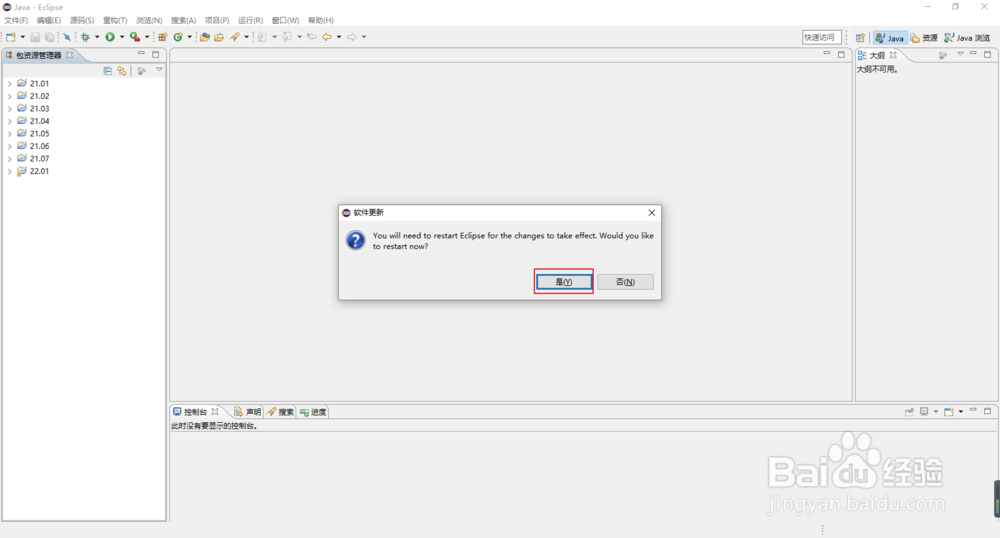This screenshot has height=538, width=1000.
Task: Expand project 21.04
Action: click(x=10, y=121)
